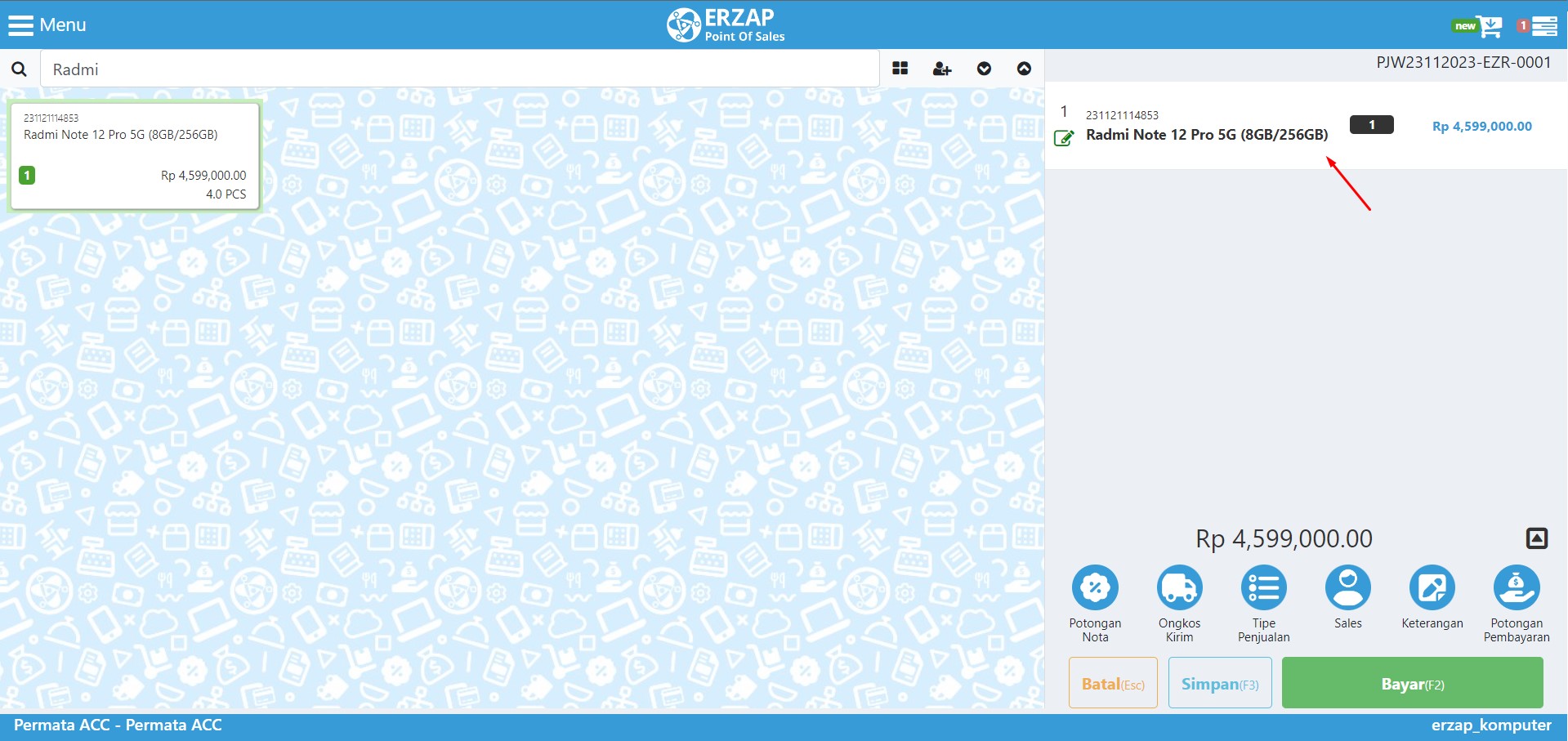Click into the Radmi search field

[x=460, y=69]
